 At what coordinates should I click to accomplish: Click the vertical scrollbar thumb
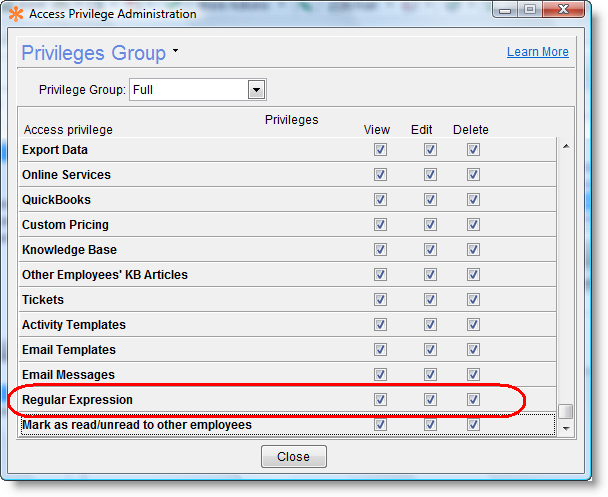566,411
